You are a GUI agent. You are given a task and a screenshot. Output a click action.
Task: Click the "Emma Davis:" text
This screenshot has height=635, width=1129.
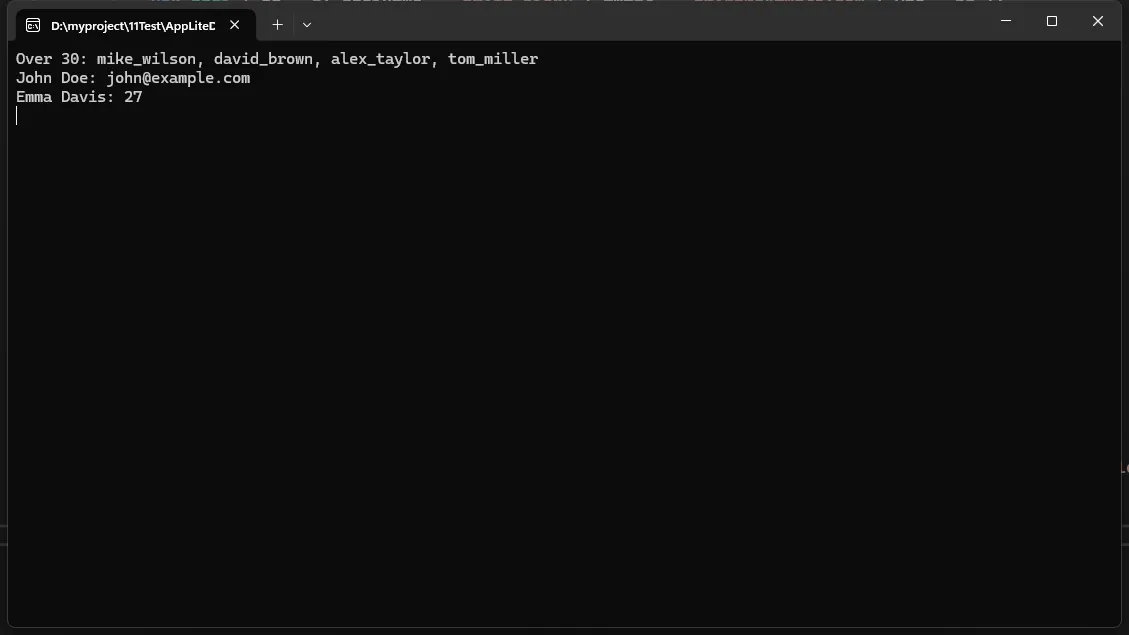click(x=65, y=97)
